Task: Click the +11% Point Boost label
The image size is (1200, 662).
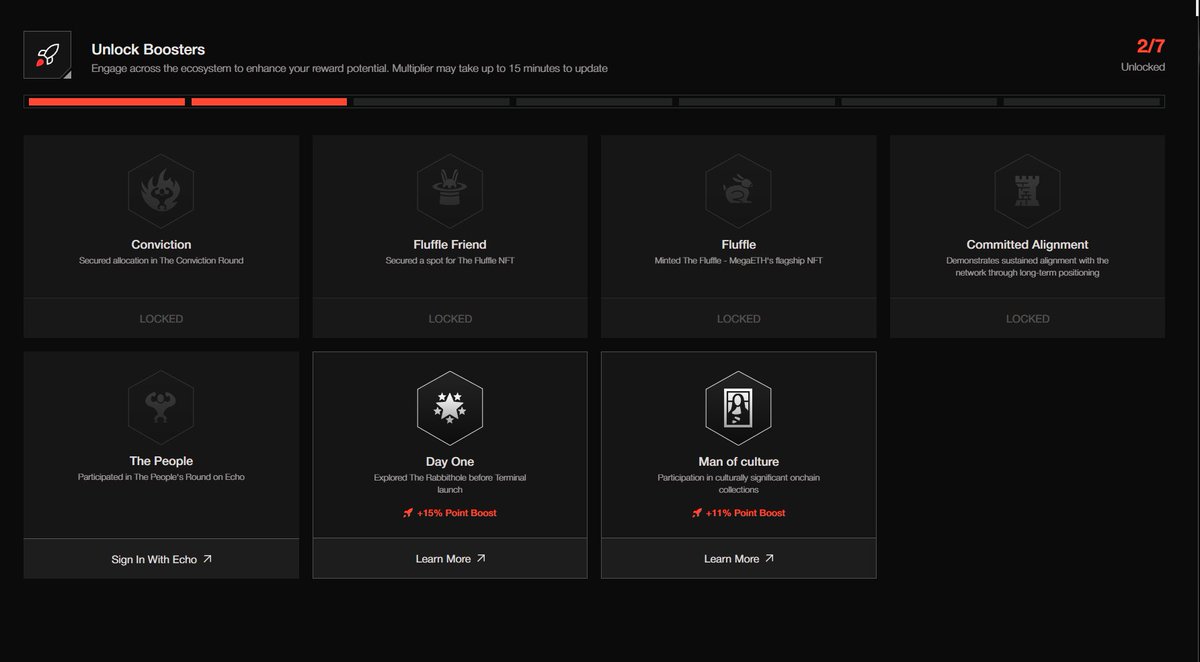Action: coord(745,513)
